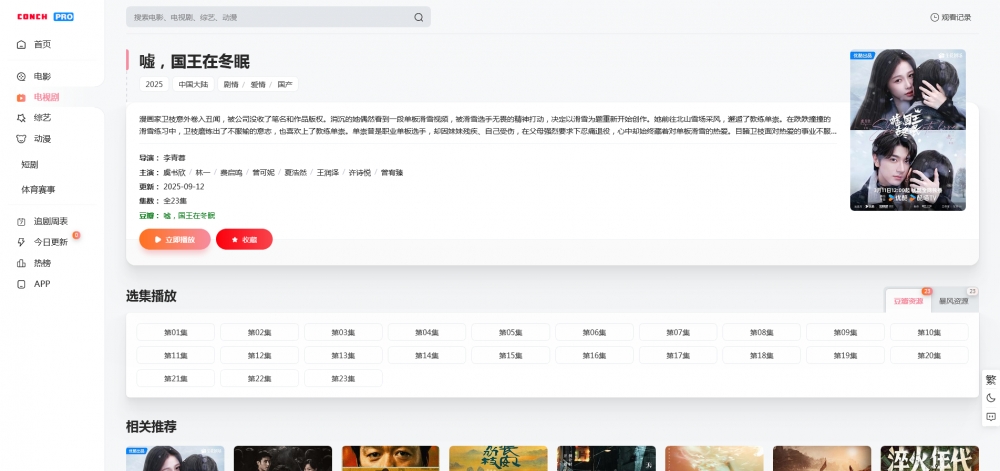Click the update date 2025-09-12

184,187
